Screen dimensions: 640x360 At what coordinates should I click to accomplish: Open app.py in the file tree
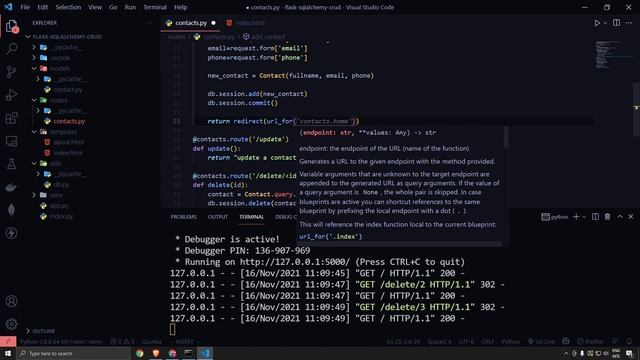click(x=60, y=206)
